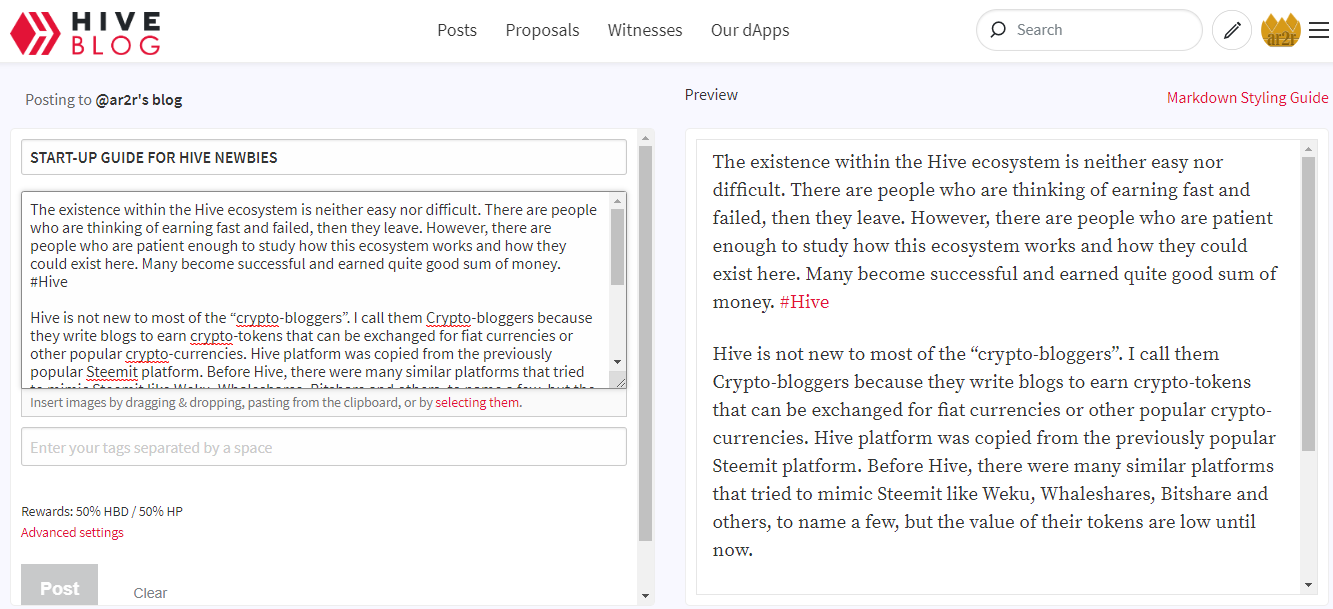Click inside the post body text area
The height and width of the screenshot is (609, 1333).
pyautogui.click(x=315, y=290)
